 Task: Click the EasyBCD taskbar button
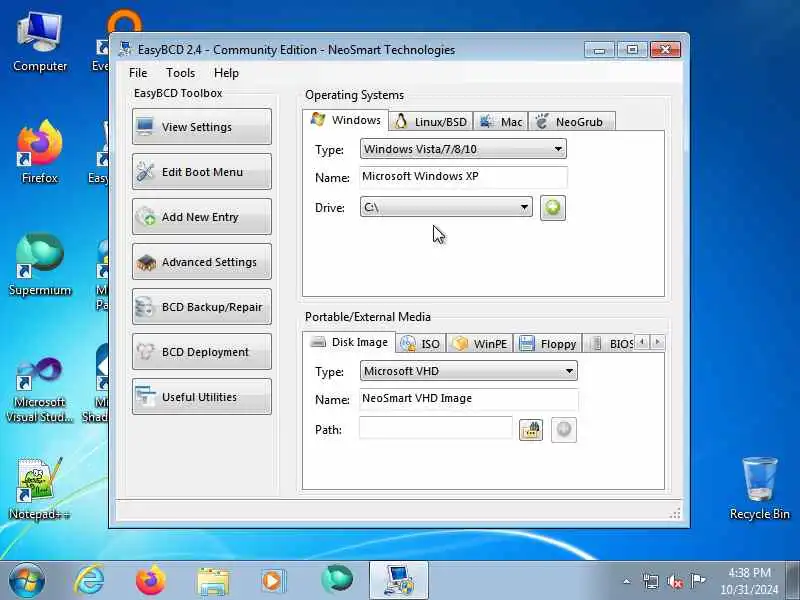tap(398, 581)
